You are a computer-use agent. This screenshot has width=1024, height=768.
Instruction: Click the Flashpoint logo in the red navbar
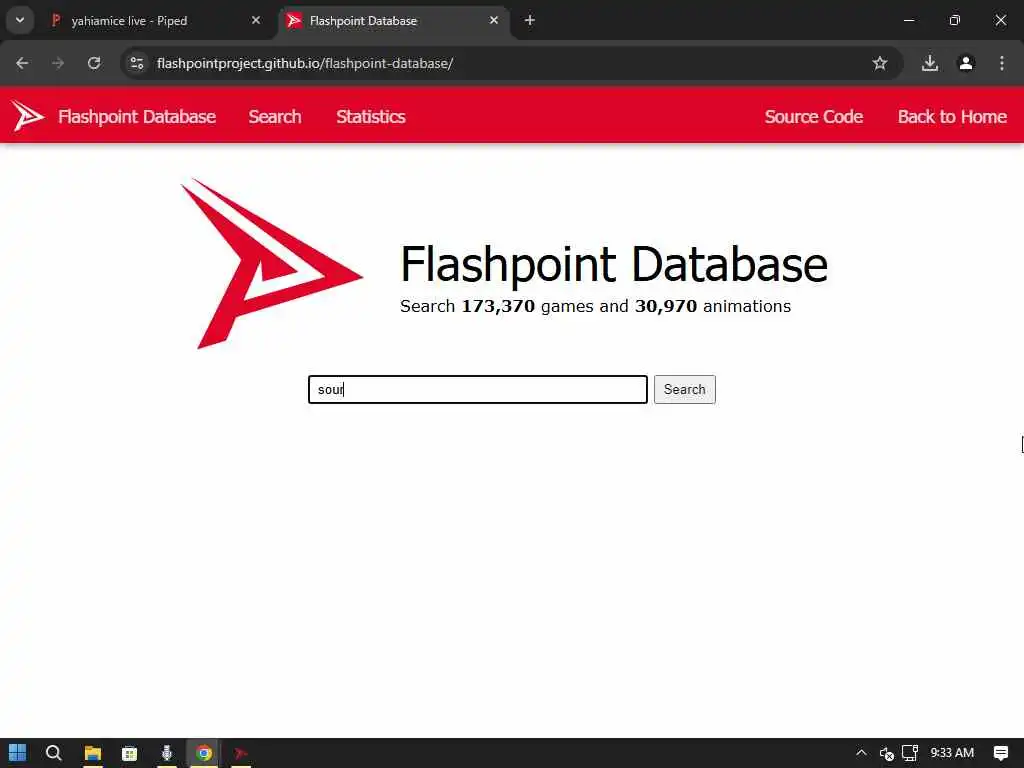[x=27, y=116]
